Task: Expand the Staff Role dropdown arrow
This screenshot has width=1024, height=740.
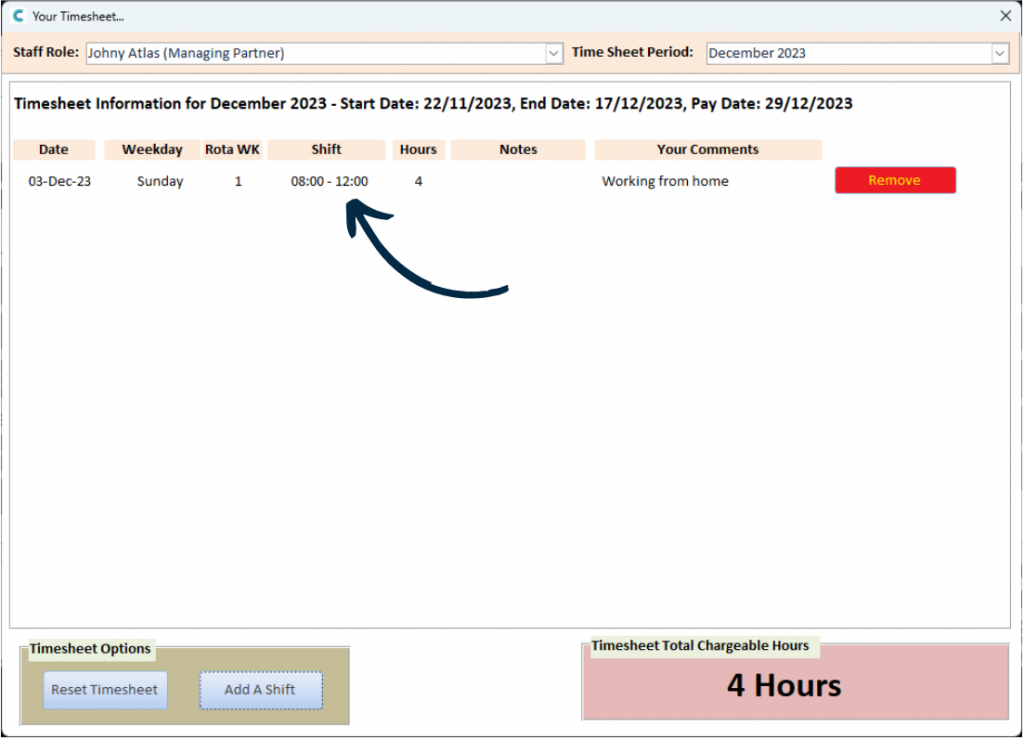Action: tap(554, 53)
